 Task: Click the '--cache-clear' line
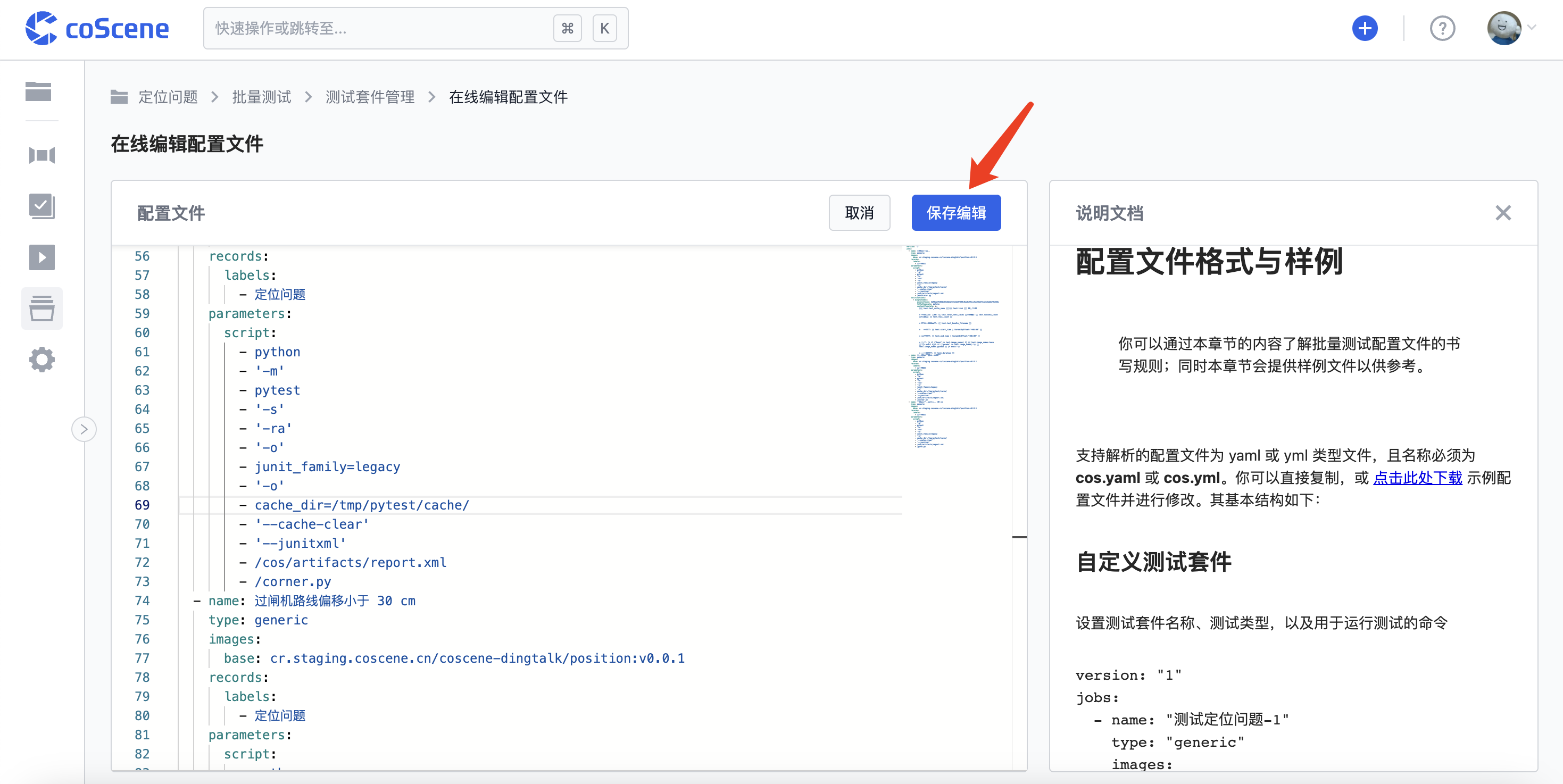(x=311, y=524)
